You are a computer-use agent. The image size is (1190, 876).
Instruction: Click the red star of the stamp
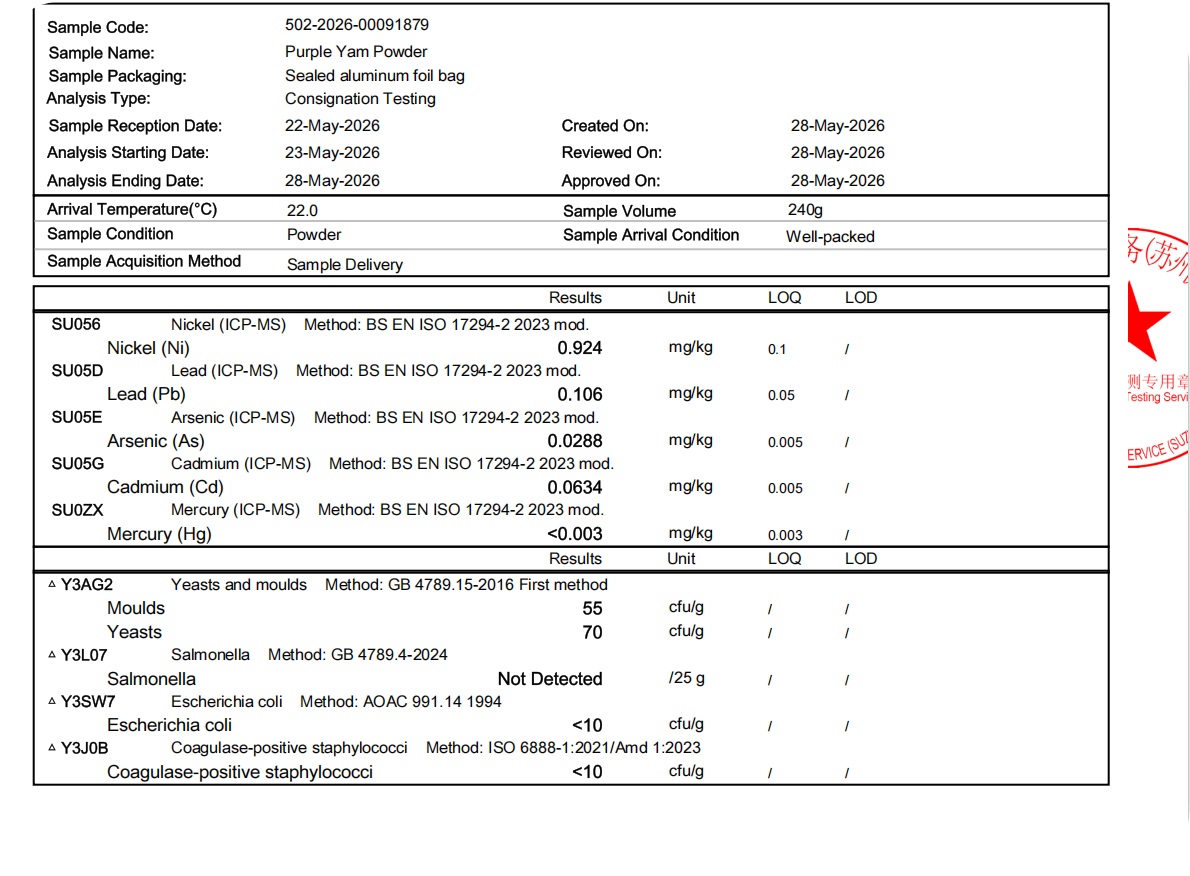(1146, 323)
